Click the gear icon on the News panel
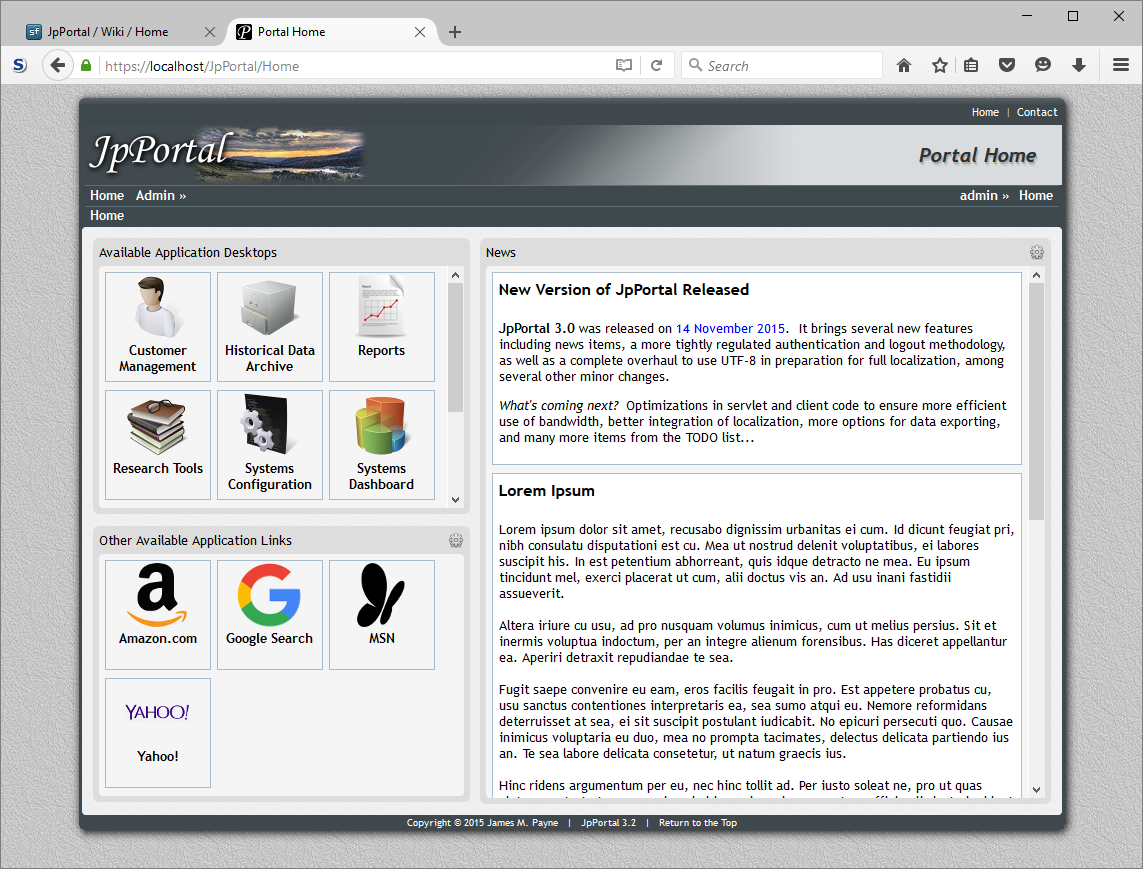1143x869 pixels. coord(1036,252)
